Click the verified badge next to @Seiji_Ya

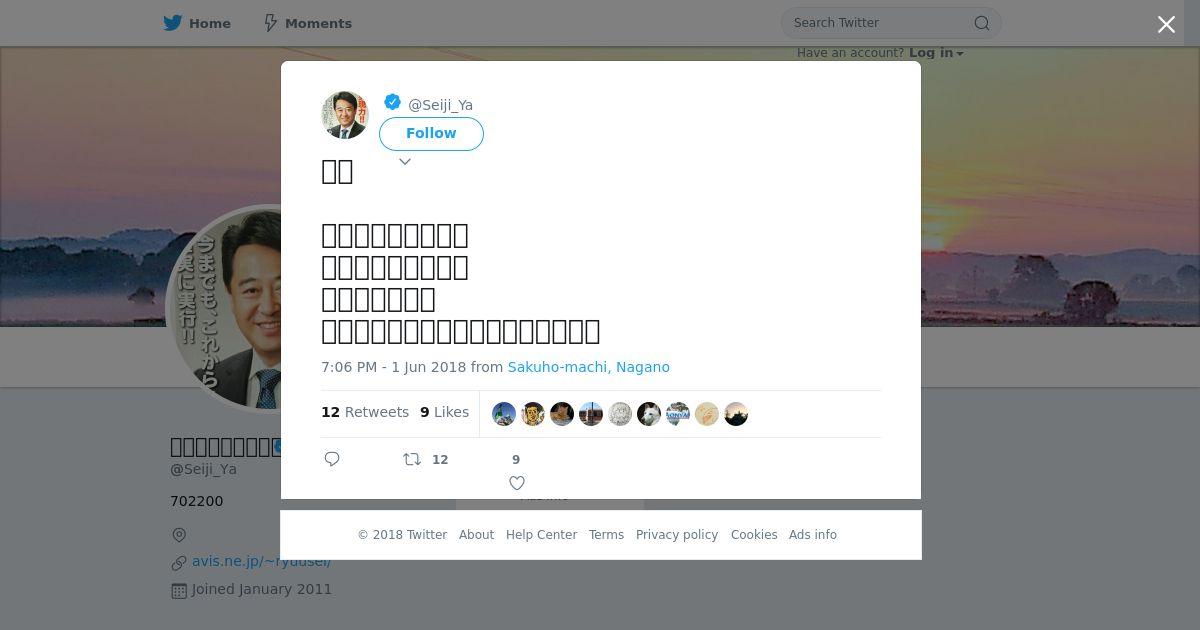tap(393, 102)
